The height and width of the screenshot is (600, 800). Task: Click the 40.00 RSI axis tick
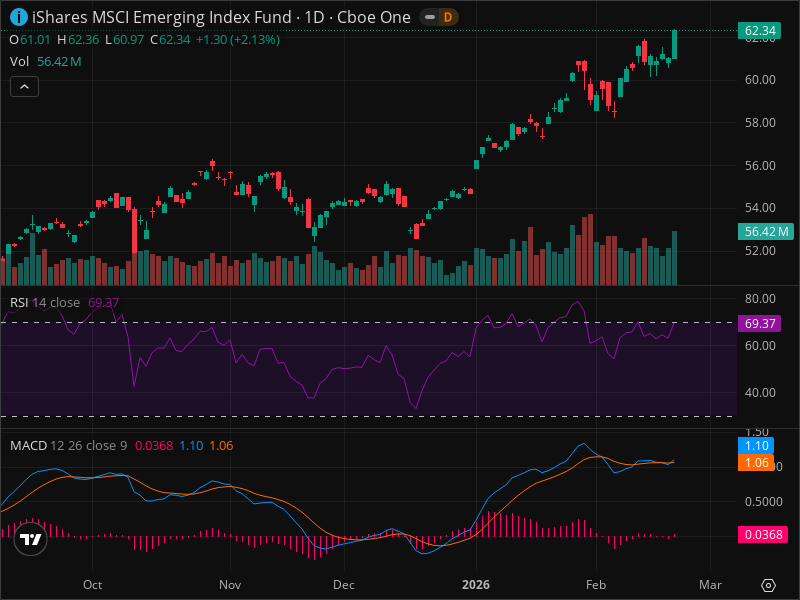tap(760, 393)
